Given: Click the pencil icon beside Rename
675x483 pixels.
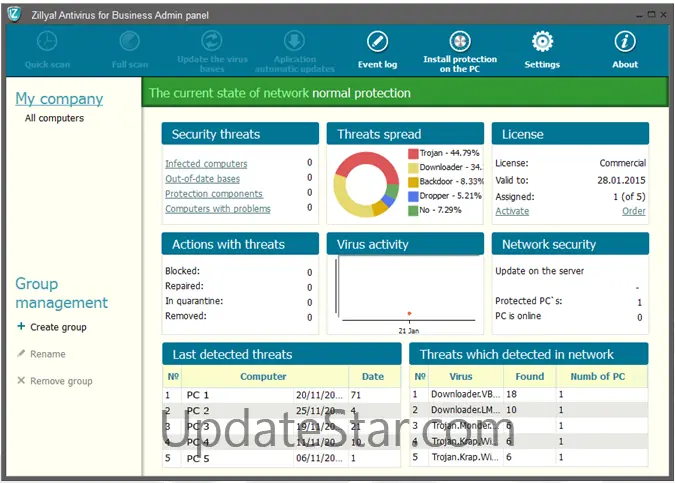Looking at the screenshot, I should 21,353.
